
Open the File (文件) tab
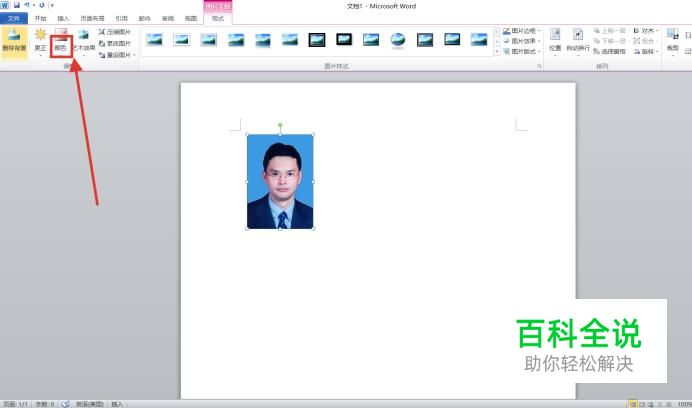click(14, 19)
